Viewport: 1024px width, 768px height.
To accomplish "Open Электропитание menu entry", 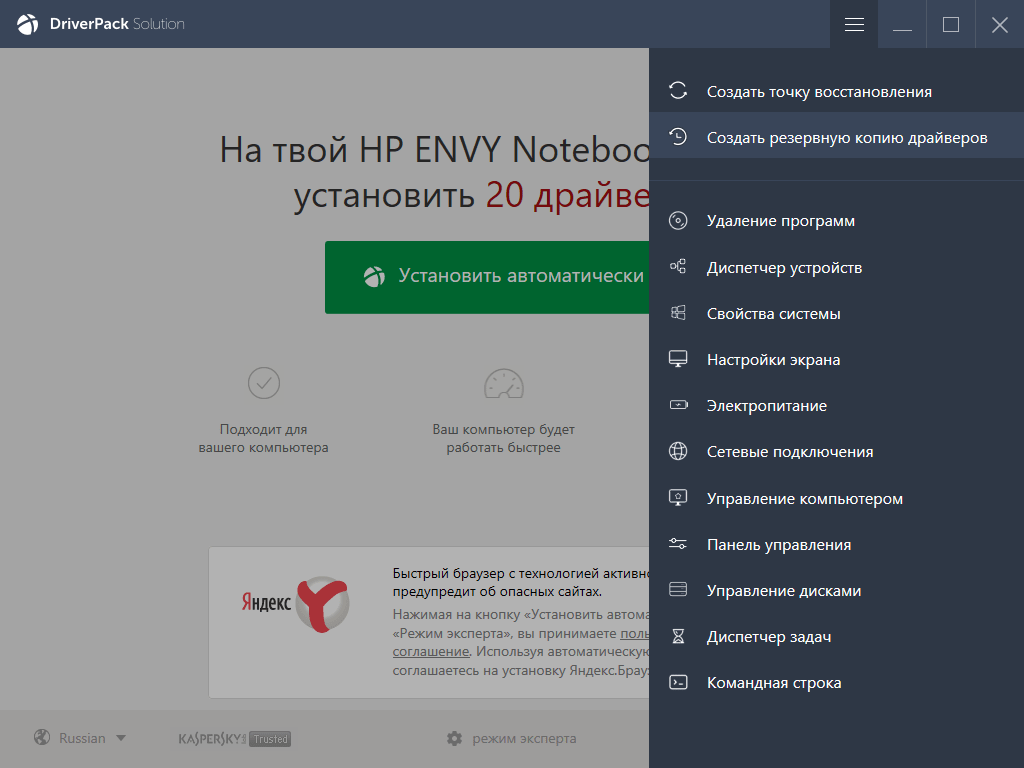I will [x=837, y=406].
